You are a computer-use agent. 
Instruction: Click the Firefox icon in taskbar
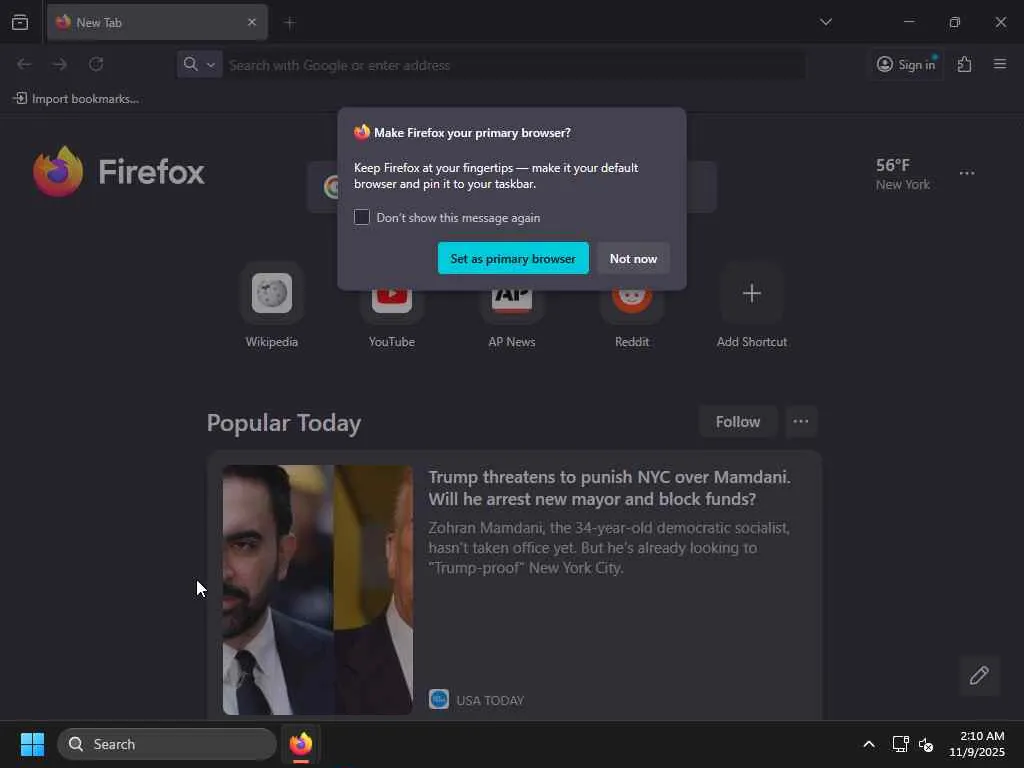(x=300, y=744)
